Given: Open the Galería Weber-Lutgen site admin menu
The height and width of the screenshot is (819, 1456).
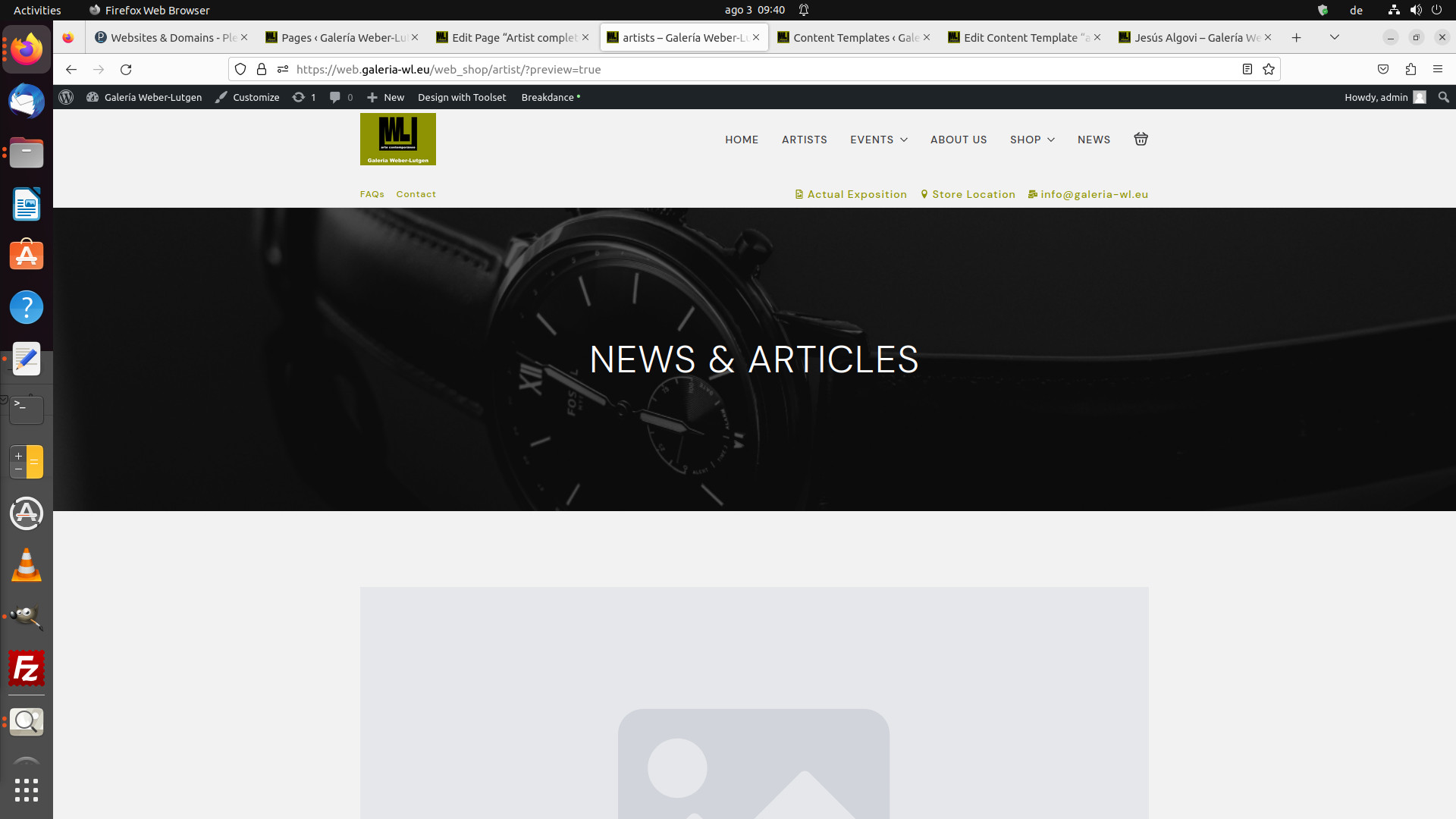Looking at the screenshot, I should 144,97.
